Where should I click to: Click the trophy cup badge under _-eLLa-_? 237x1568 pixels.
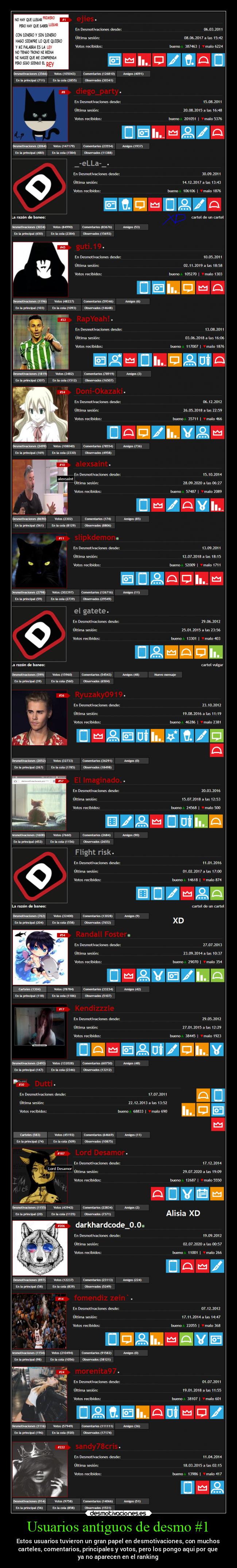click(x=125, y=204)
